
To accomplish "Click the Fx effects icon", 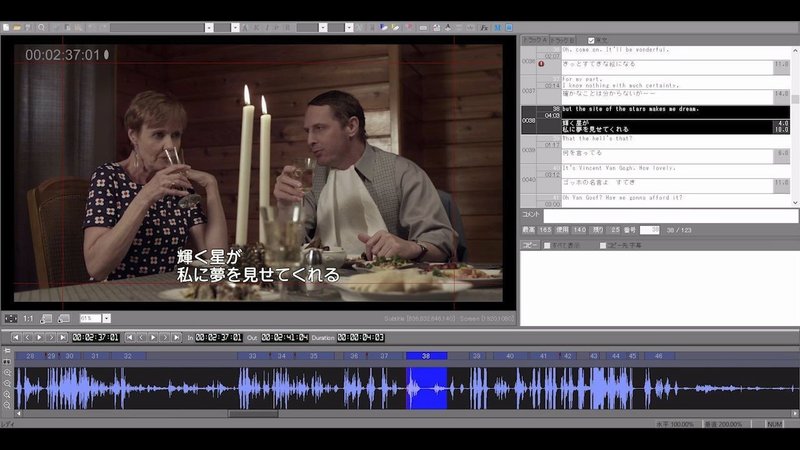I will point(484,28).
